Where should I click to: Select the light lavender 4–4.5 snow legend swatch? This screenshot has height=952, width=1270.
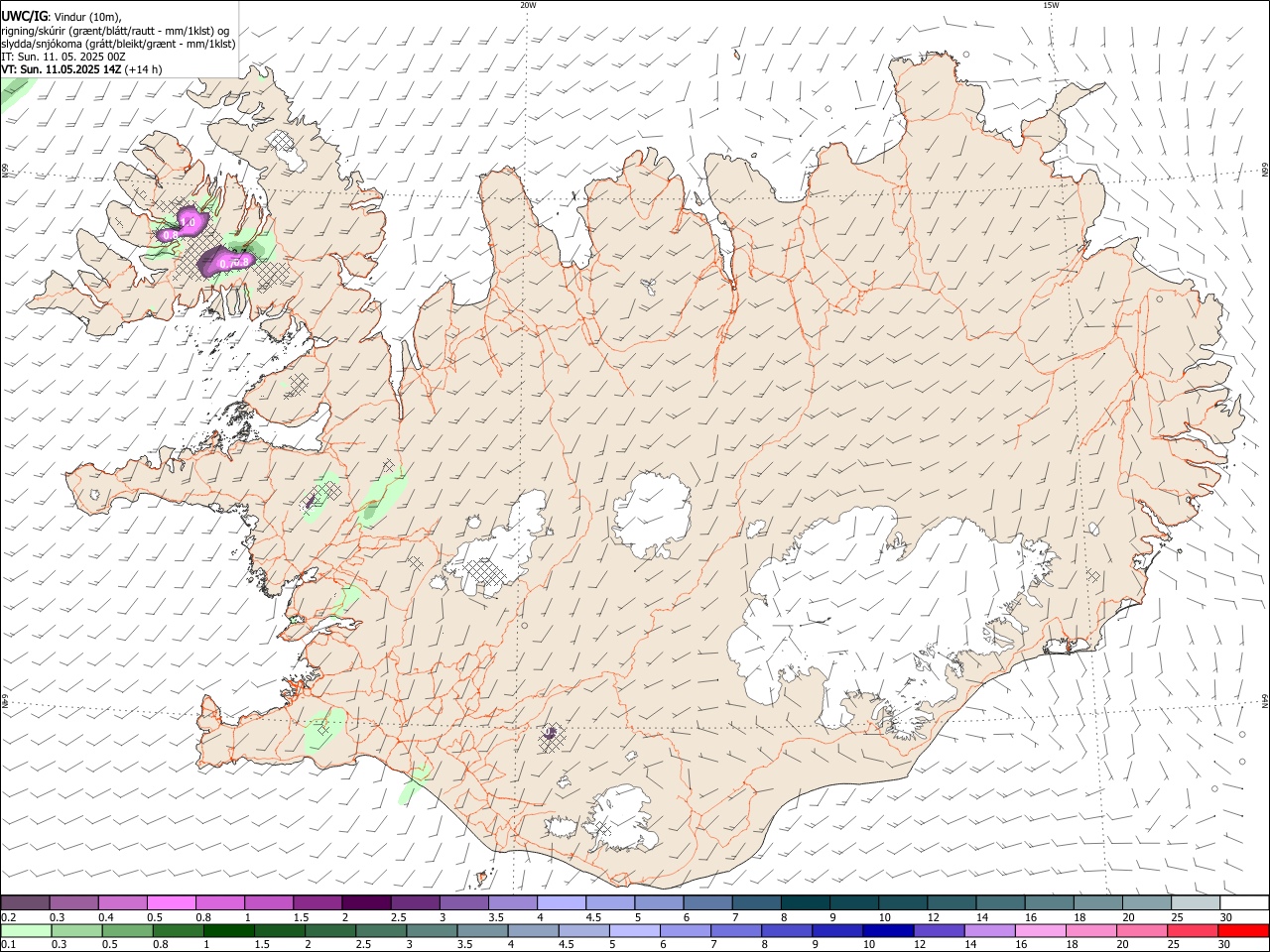coord(561,902)
